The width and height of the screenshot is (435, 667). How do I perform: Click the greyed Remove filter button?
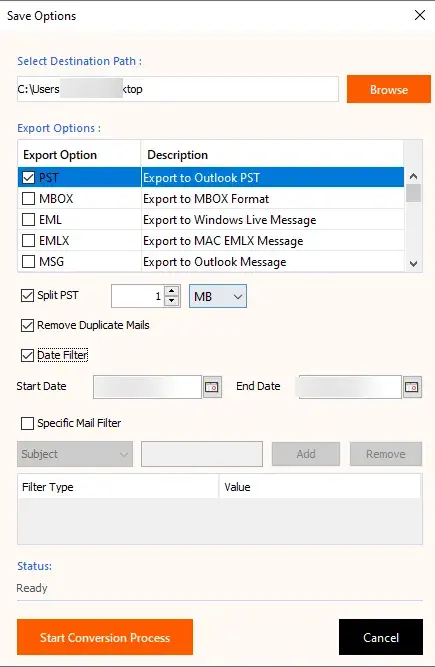tap(386, 454)
